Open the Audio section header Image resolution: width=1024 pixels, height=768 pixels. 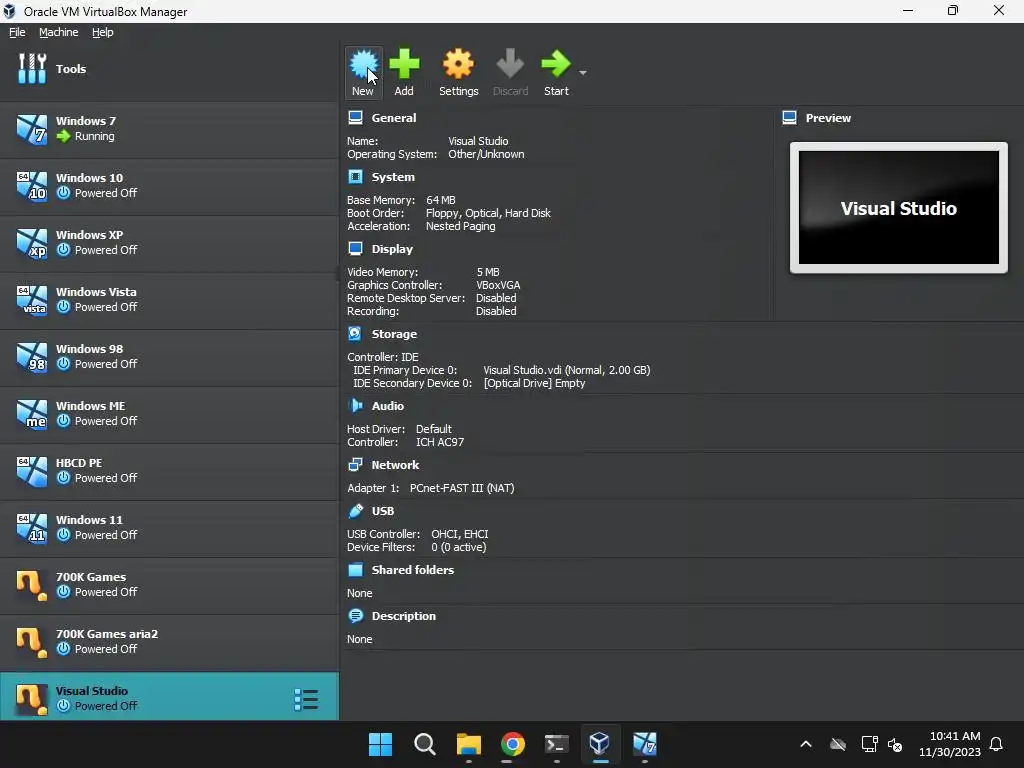tap(387, 406)
